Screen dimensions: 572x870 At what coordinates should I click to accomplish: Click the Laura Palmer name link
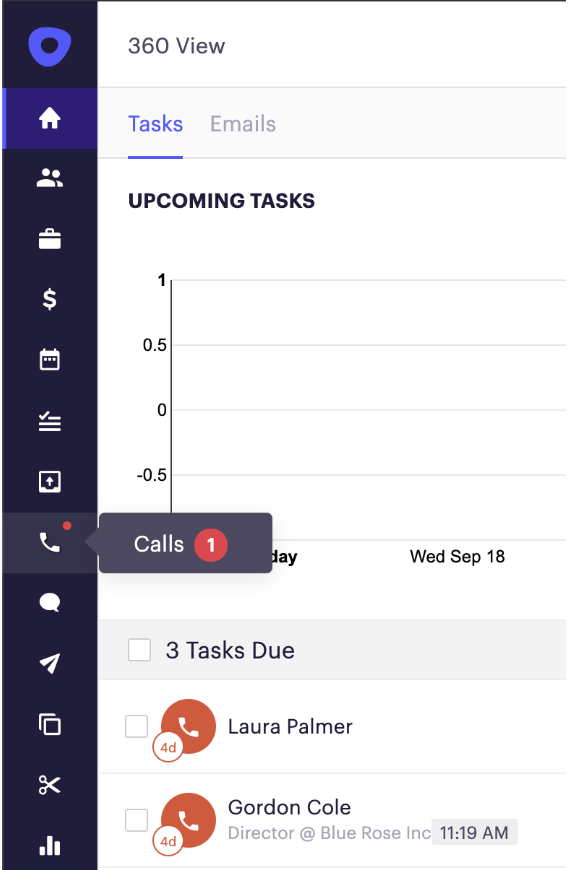pyautogui.click(x=290, y=726)
